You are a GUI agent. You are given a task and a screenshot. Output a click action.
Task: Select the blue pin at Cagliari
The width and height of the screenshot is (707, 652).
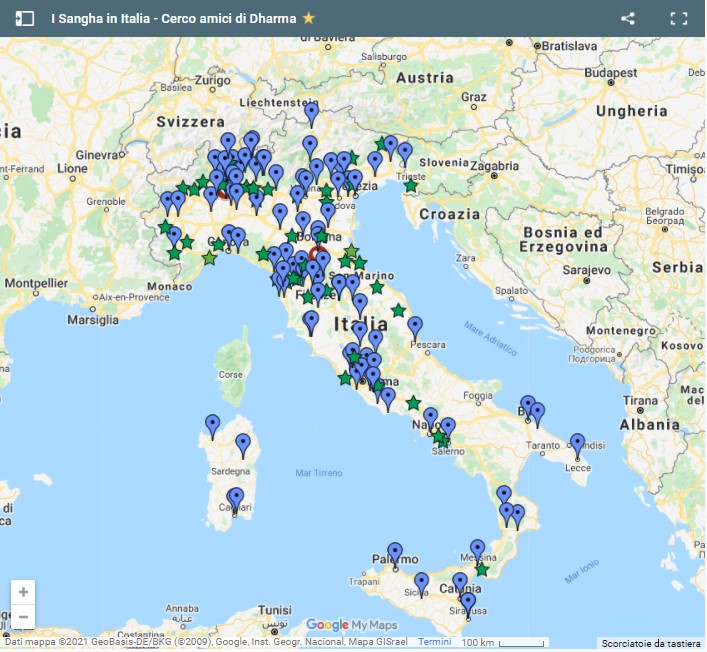235,500
